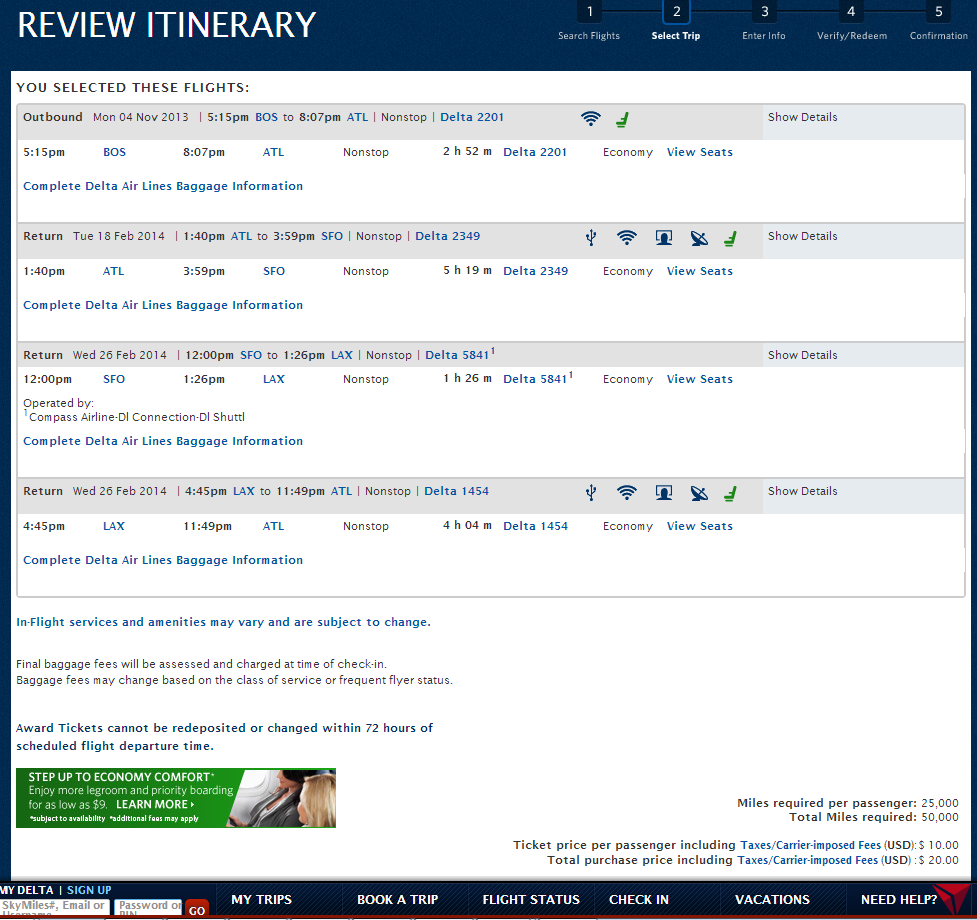This screenshot has width=977, height=920.
Task: Click the LAX airport link next to 4:45pm in the detail row
Action: [113, 526]
